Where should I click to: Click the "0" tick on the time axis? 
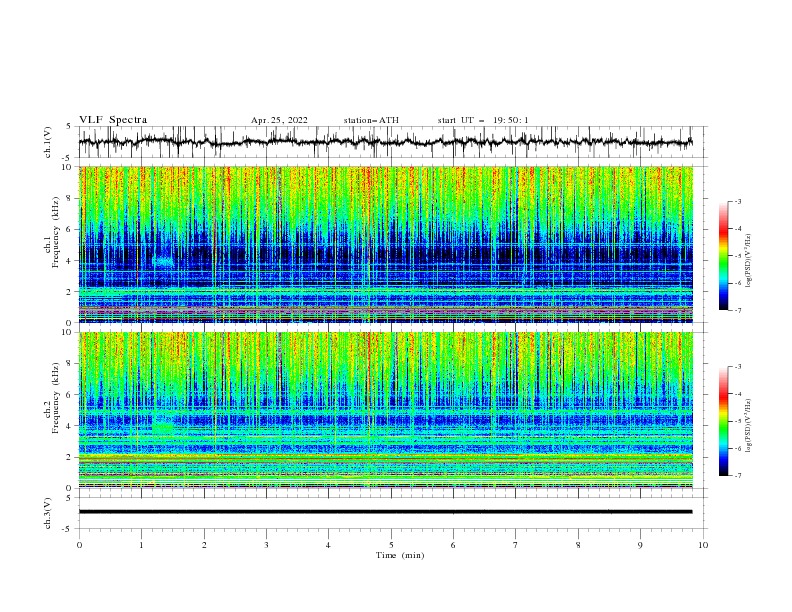click(x=79, y=545)
